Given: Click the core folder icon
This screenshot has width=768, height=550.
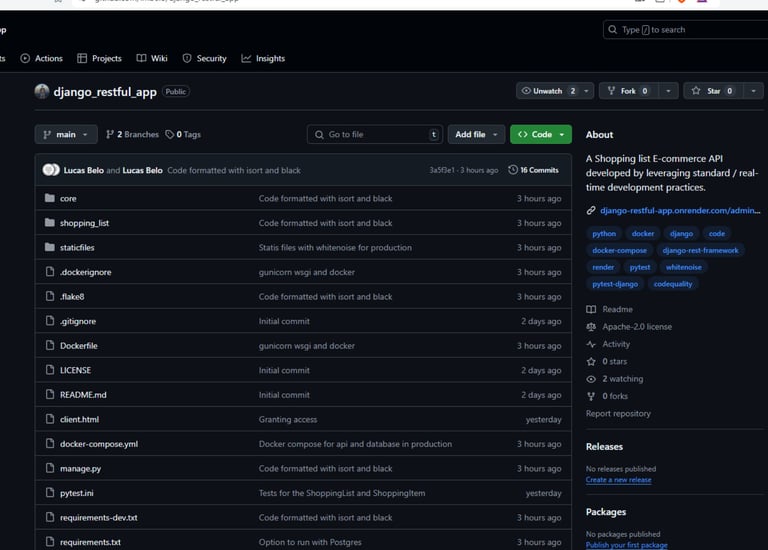Looking at the screenshot, I should (x=49, y=198).
